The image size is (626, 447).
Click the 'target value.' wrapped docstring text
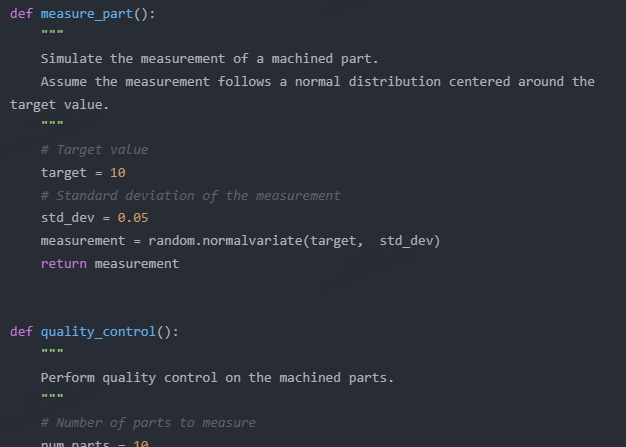59,105
